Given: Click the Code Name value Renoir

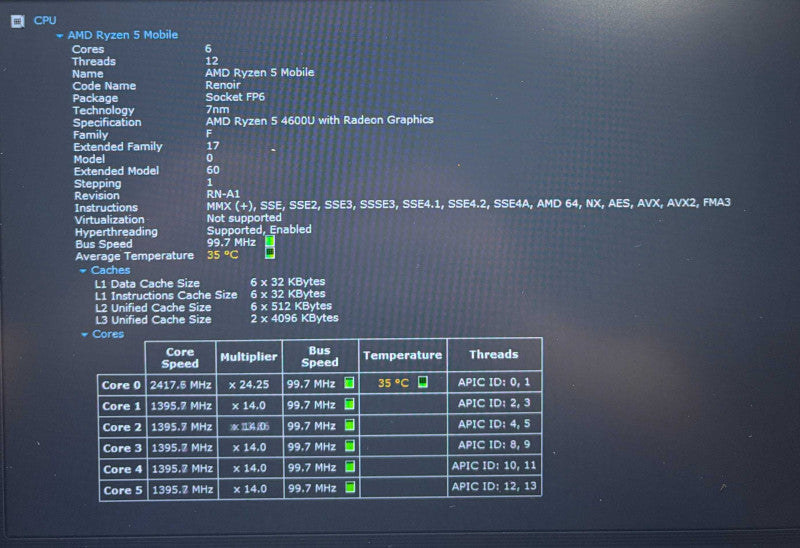Looking at the screenshot, I should click(x=223, y=85).
